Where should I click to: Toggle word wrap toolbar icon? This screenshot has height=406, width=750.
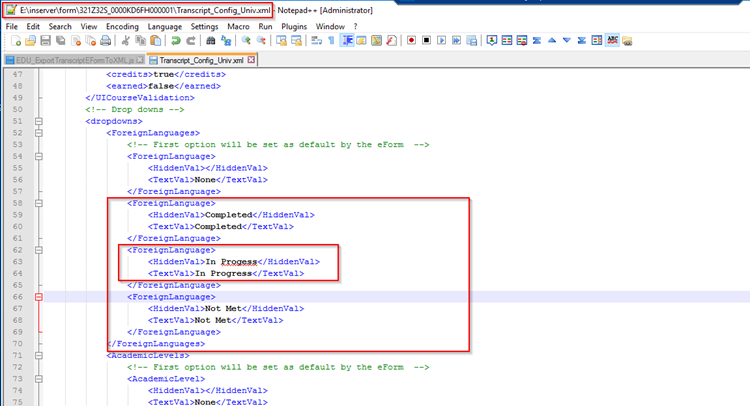[x=316, y=41]
